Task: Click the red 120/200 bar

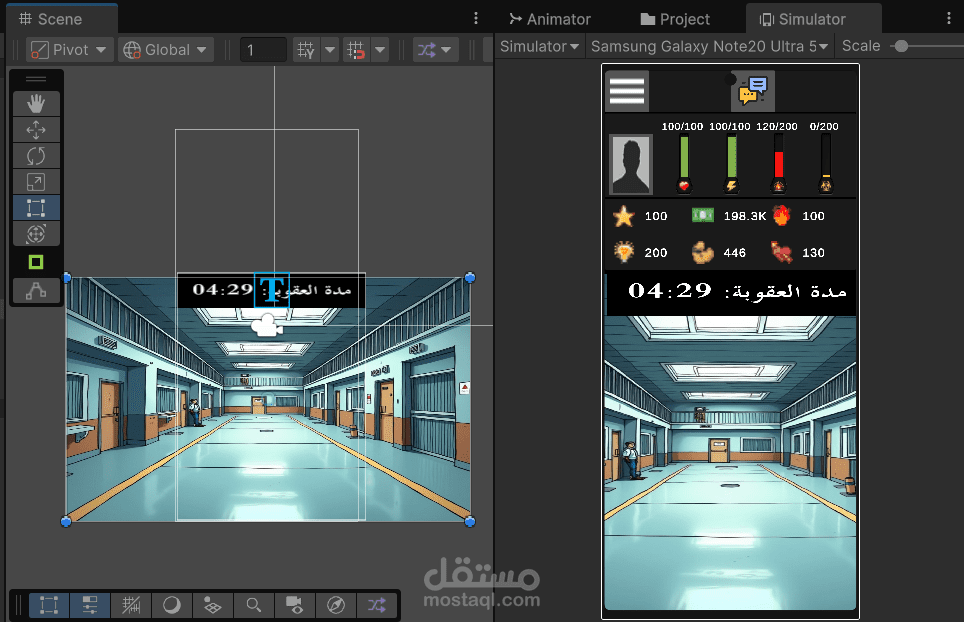Action: 778,163
